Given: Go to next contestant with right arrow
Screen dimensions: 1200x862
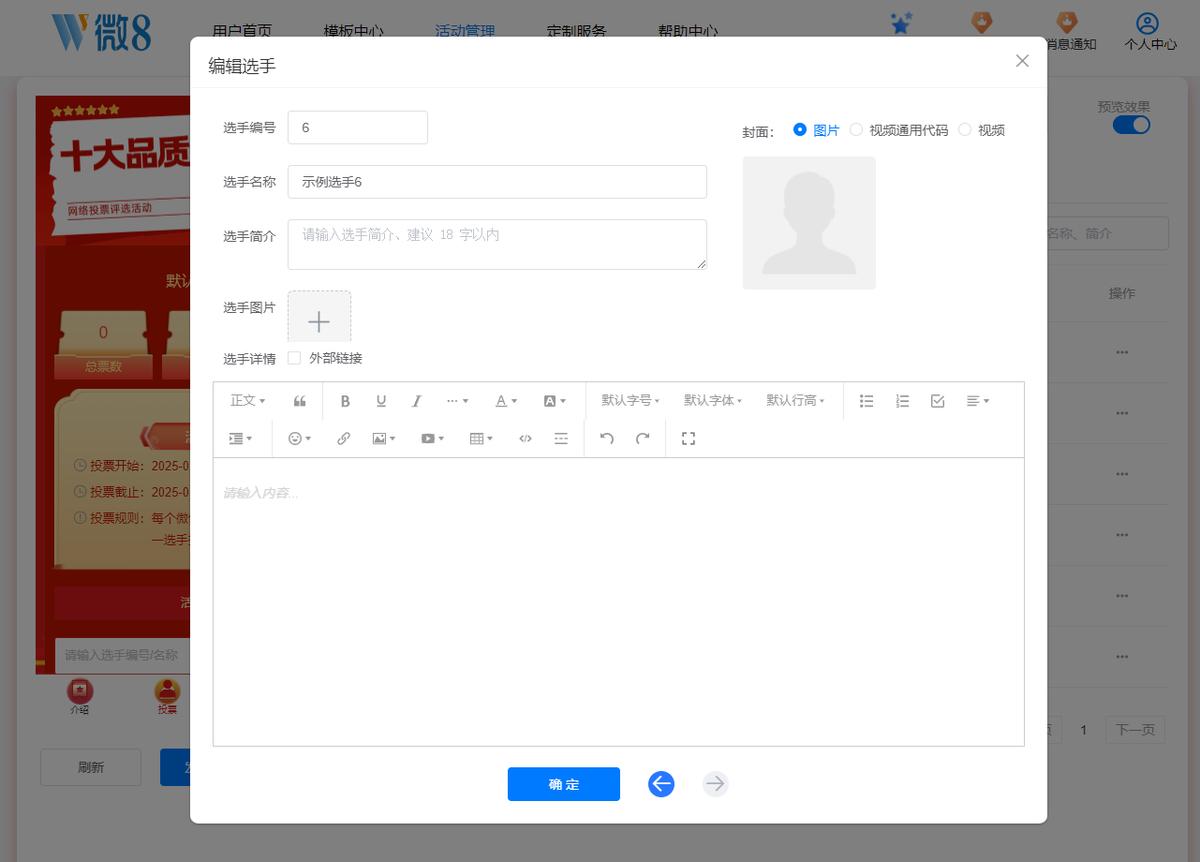Looking at the screenshot, I should point(715,784).
